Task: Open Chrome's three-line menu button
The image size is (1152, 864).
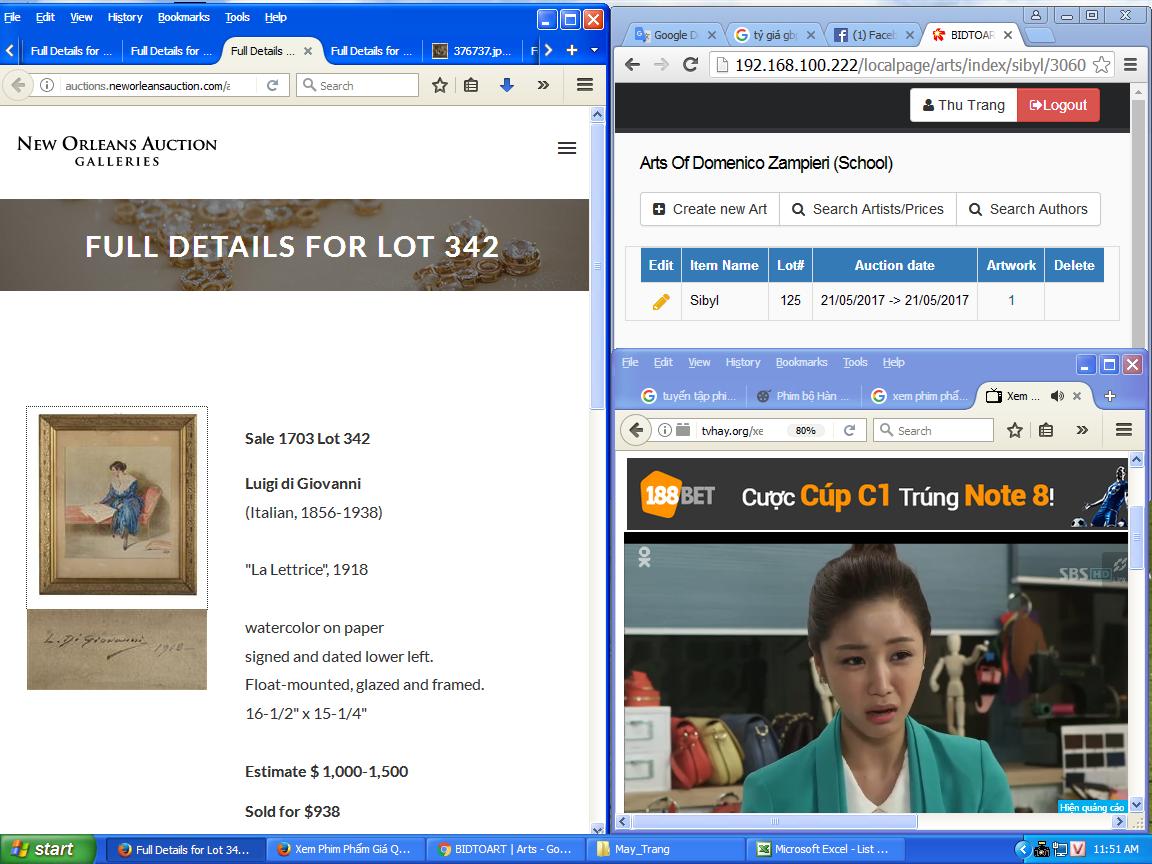Action: pos(1130,65)
